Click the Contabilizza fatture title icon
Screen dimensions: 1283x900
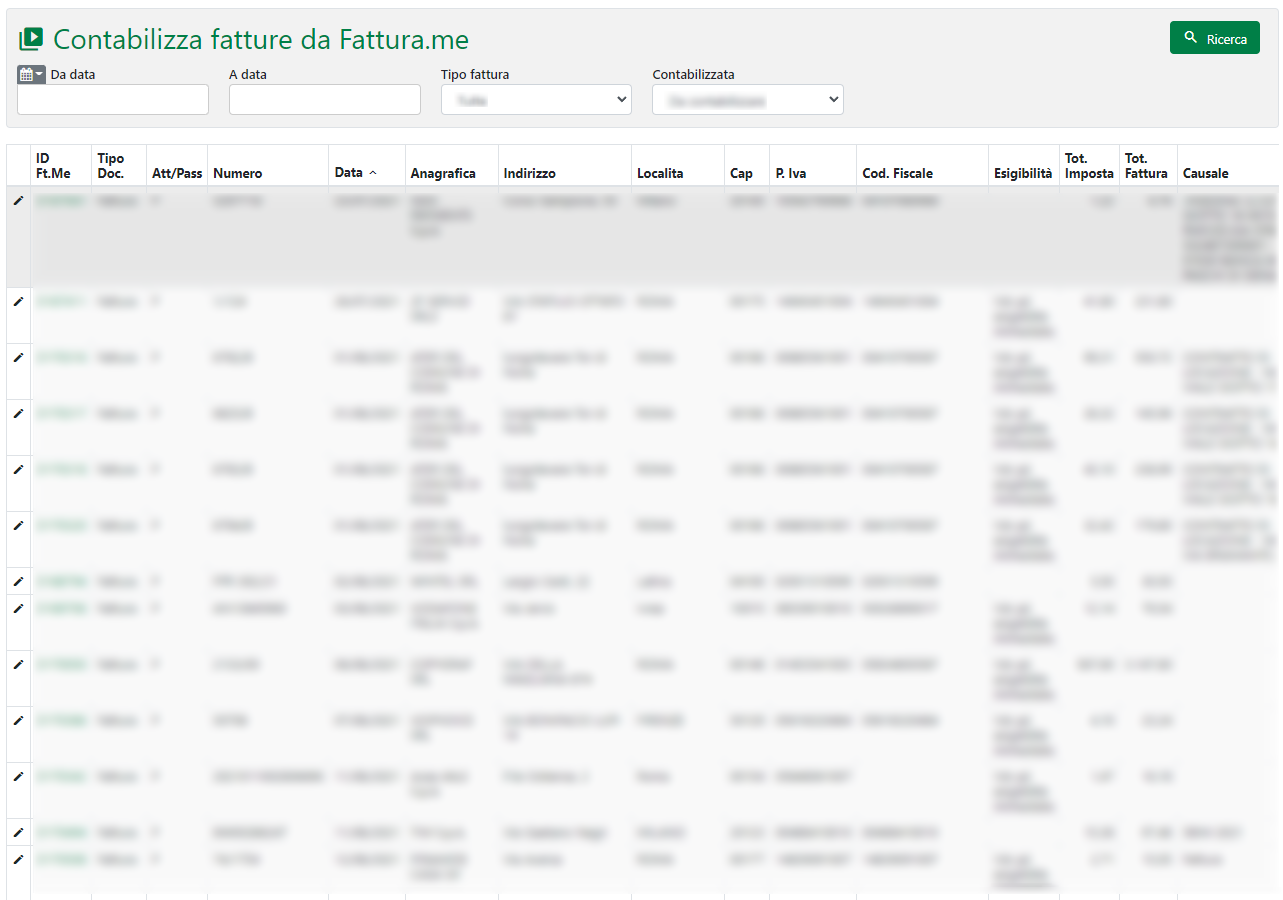(31, 39)
